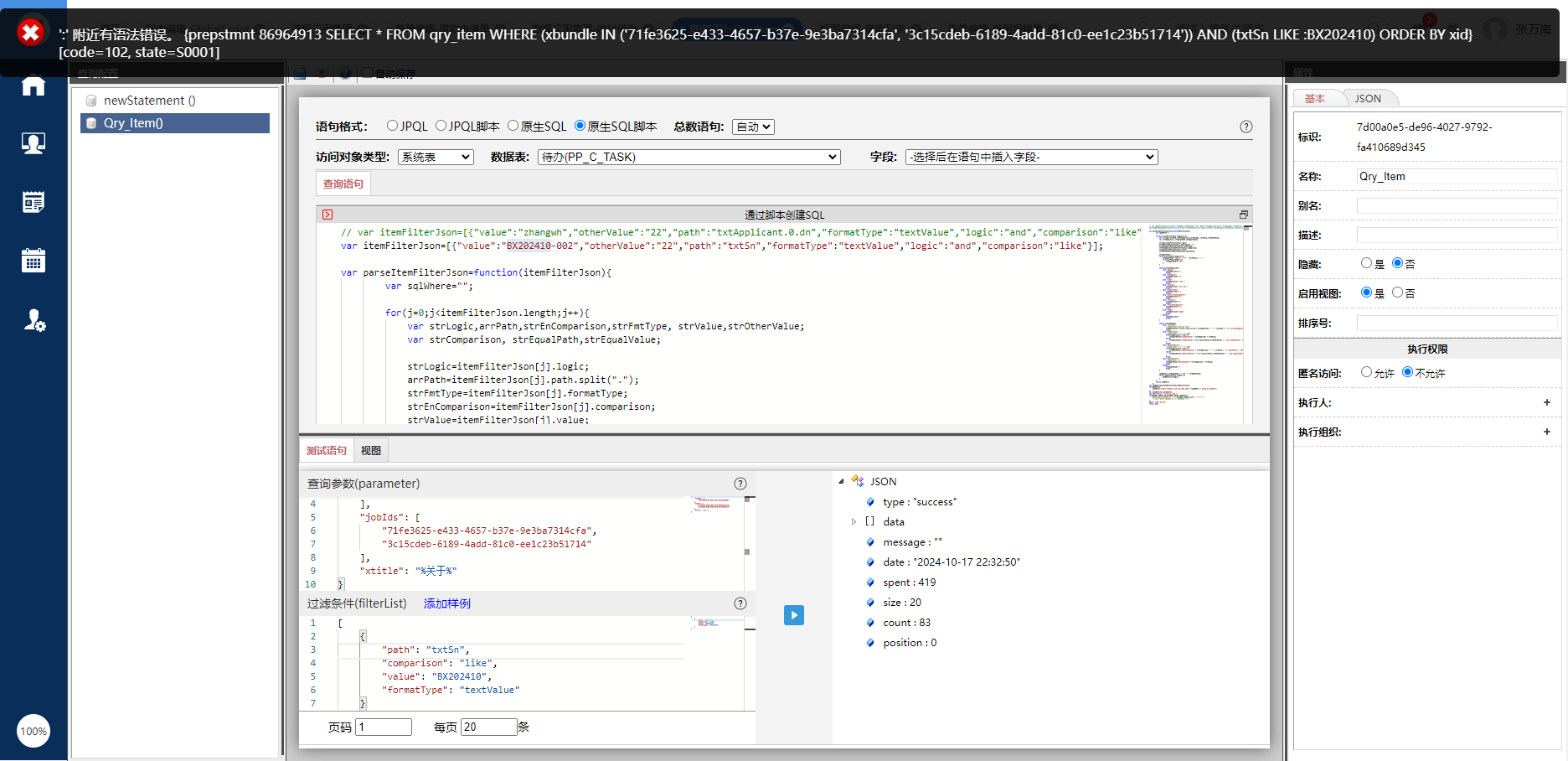The height and width of the screenshot is (761, 1568).
Task: Click the 每页 page size input field
Action: [x=488, y=727]
